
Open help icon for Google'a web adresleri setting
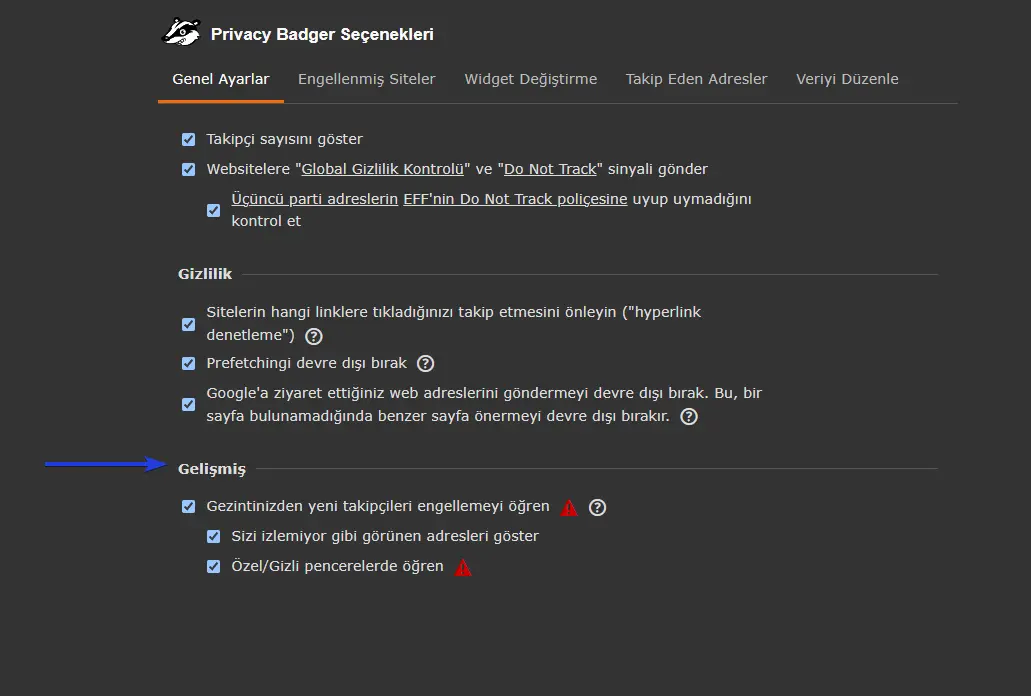[x=688, y=417]
